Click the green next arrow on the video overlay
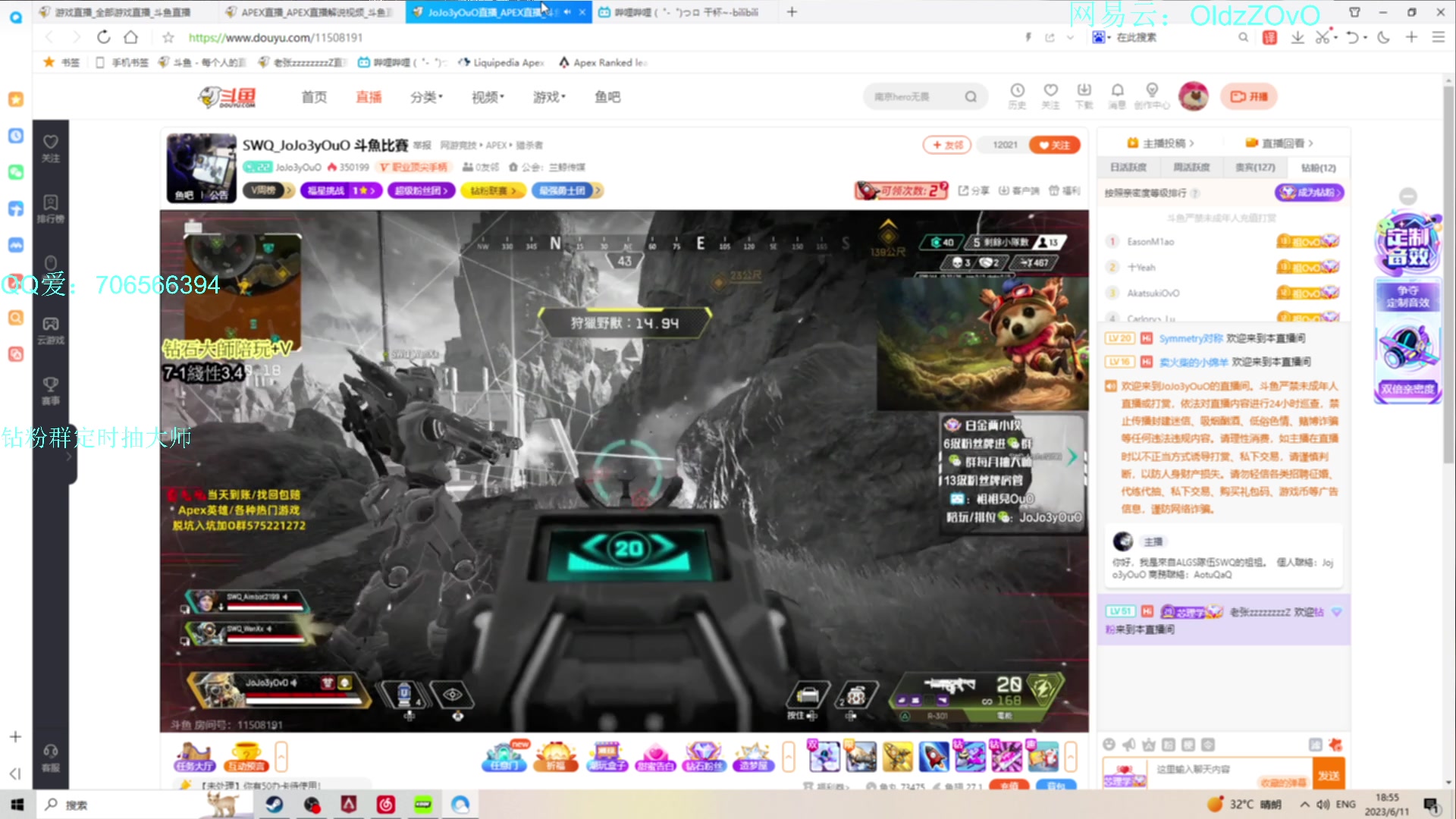 coord(1072,457)
